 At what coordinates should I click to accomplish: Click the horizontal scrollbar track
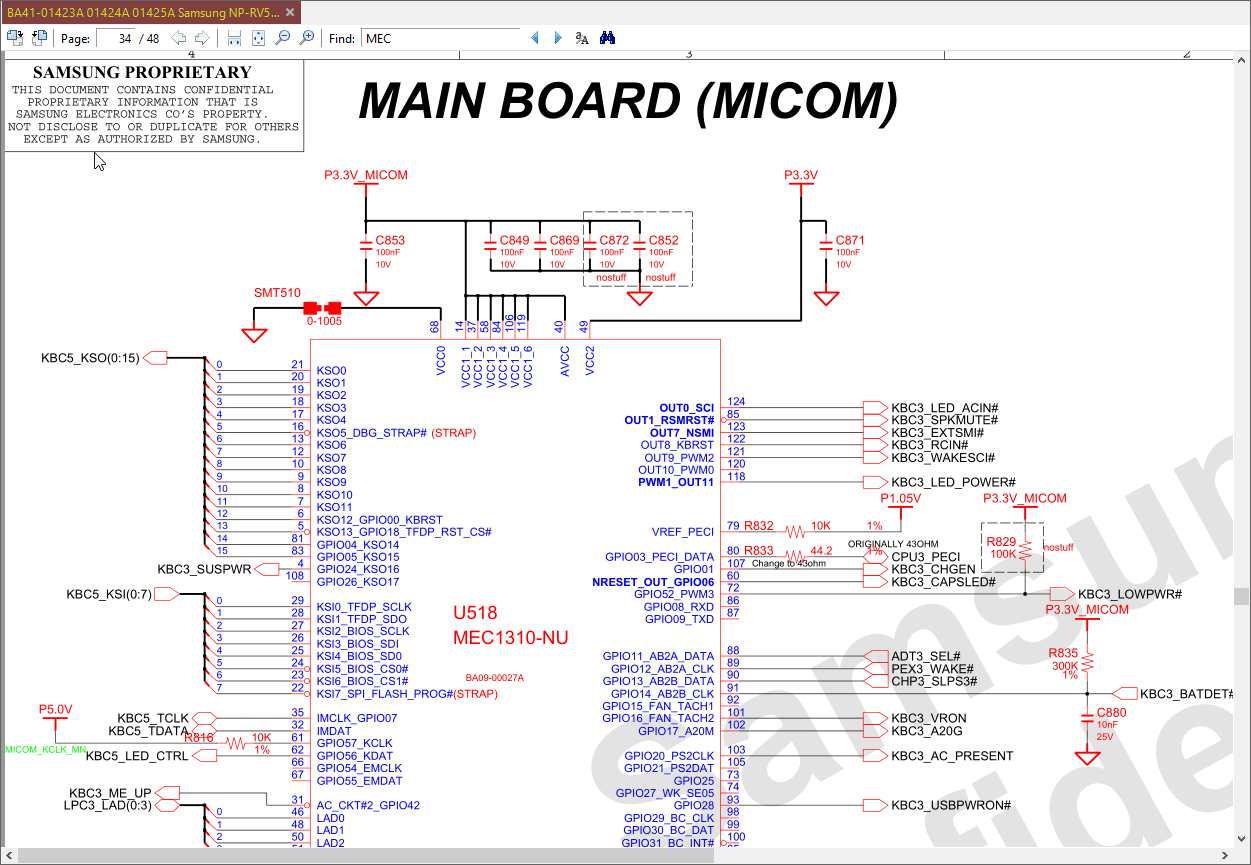[x=617, y=856]
